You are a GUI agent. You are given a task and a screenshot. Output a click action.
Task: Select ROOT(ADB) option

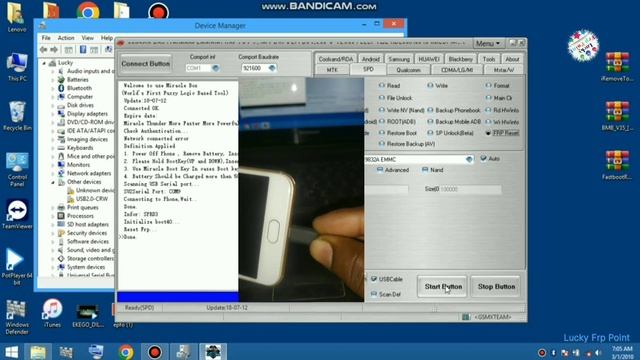(397, 122)
